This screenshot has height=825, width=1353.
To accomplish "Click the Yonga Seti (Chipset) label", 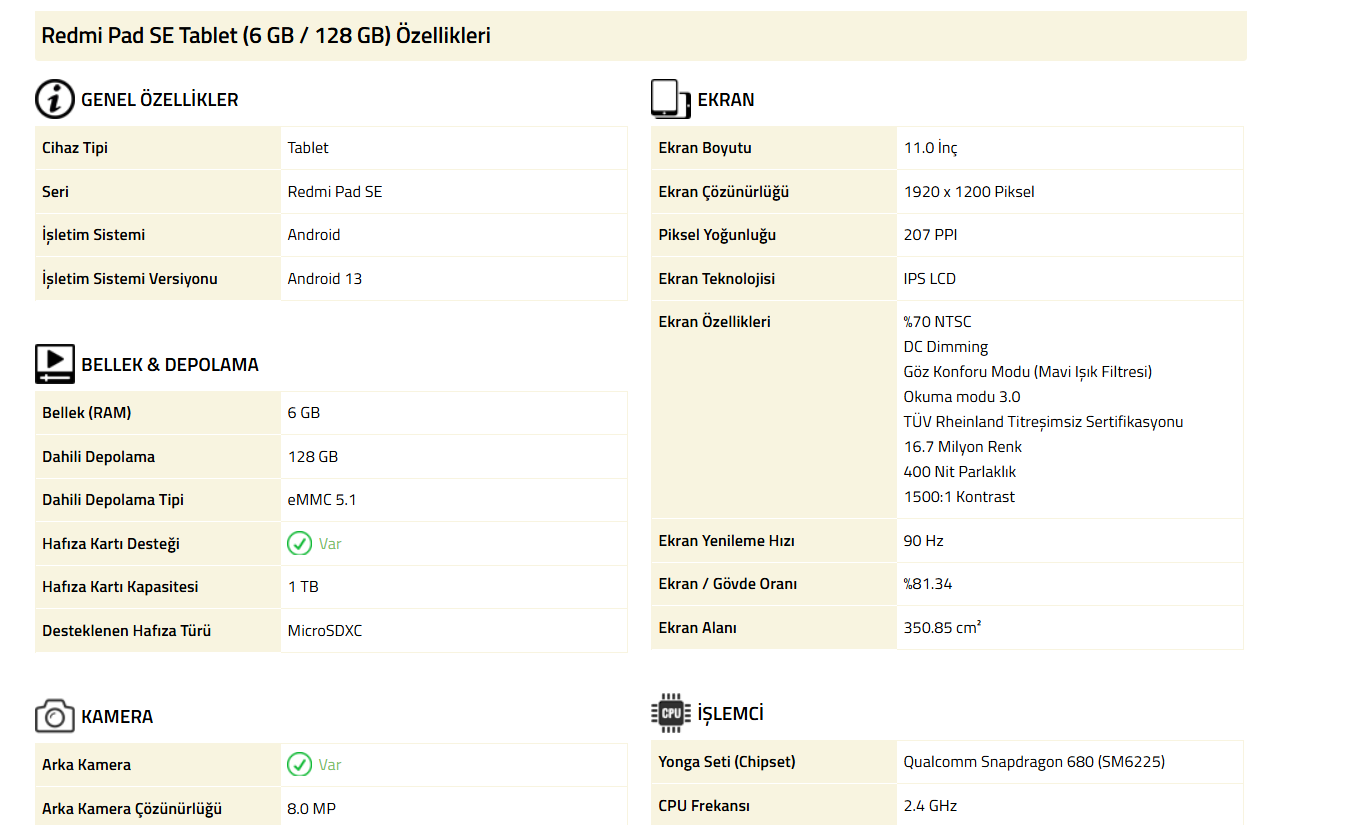I will pyautogui.click(x=727, y=762).
